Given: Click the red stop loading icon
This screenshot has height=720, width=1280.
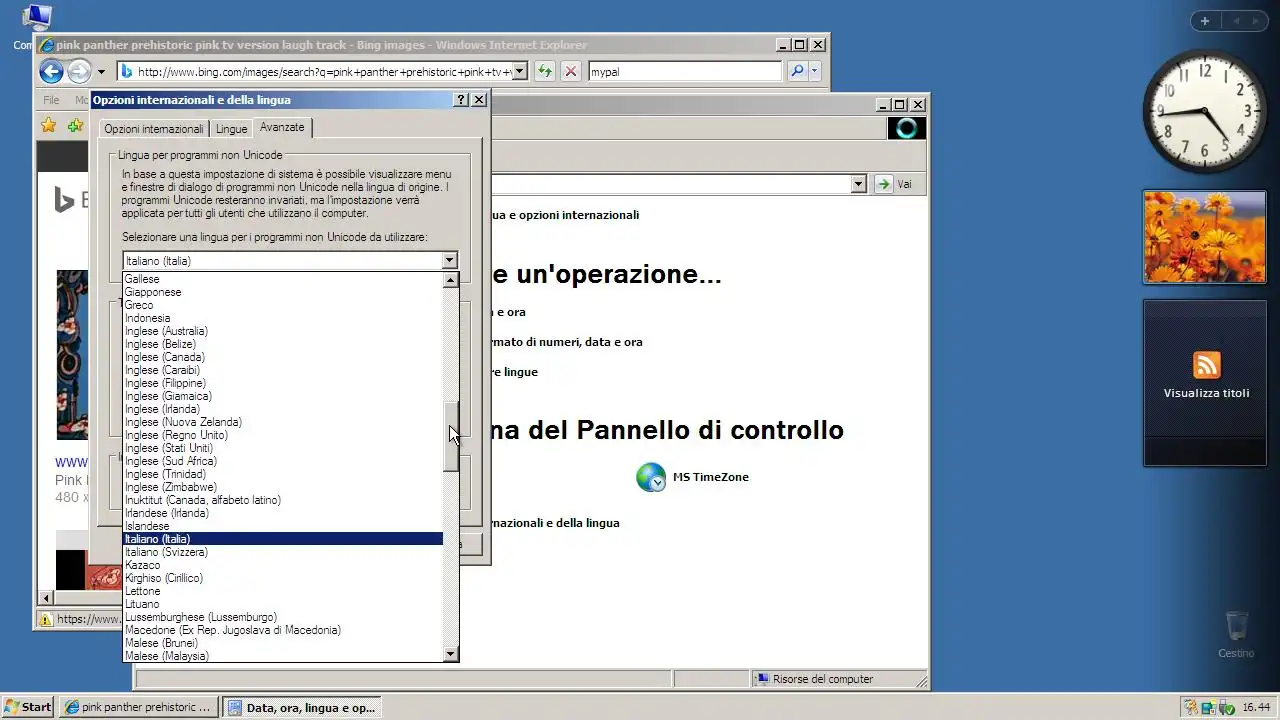Looking at the screenshot, I should point(570,71).
